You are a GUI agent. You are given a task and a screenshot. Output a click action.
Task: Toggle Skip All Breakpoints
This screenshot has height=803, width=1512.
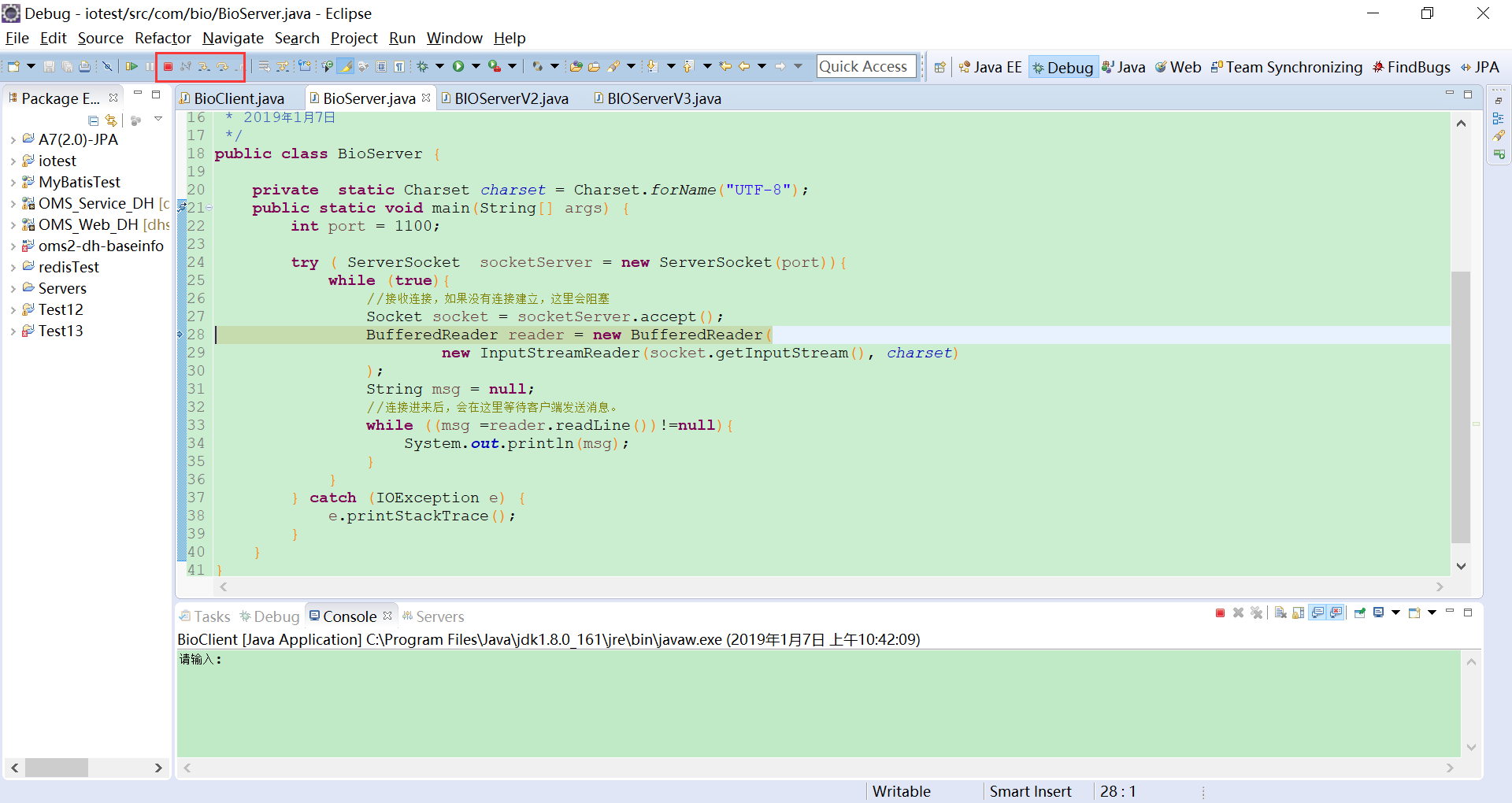[x=107, y=67]
